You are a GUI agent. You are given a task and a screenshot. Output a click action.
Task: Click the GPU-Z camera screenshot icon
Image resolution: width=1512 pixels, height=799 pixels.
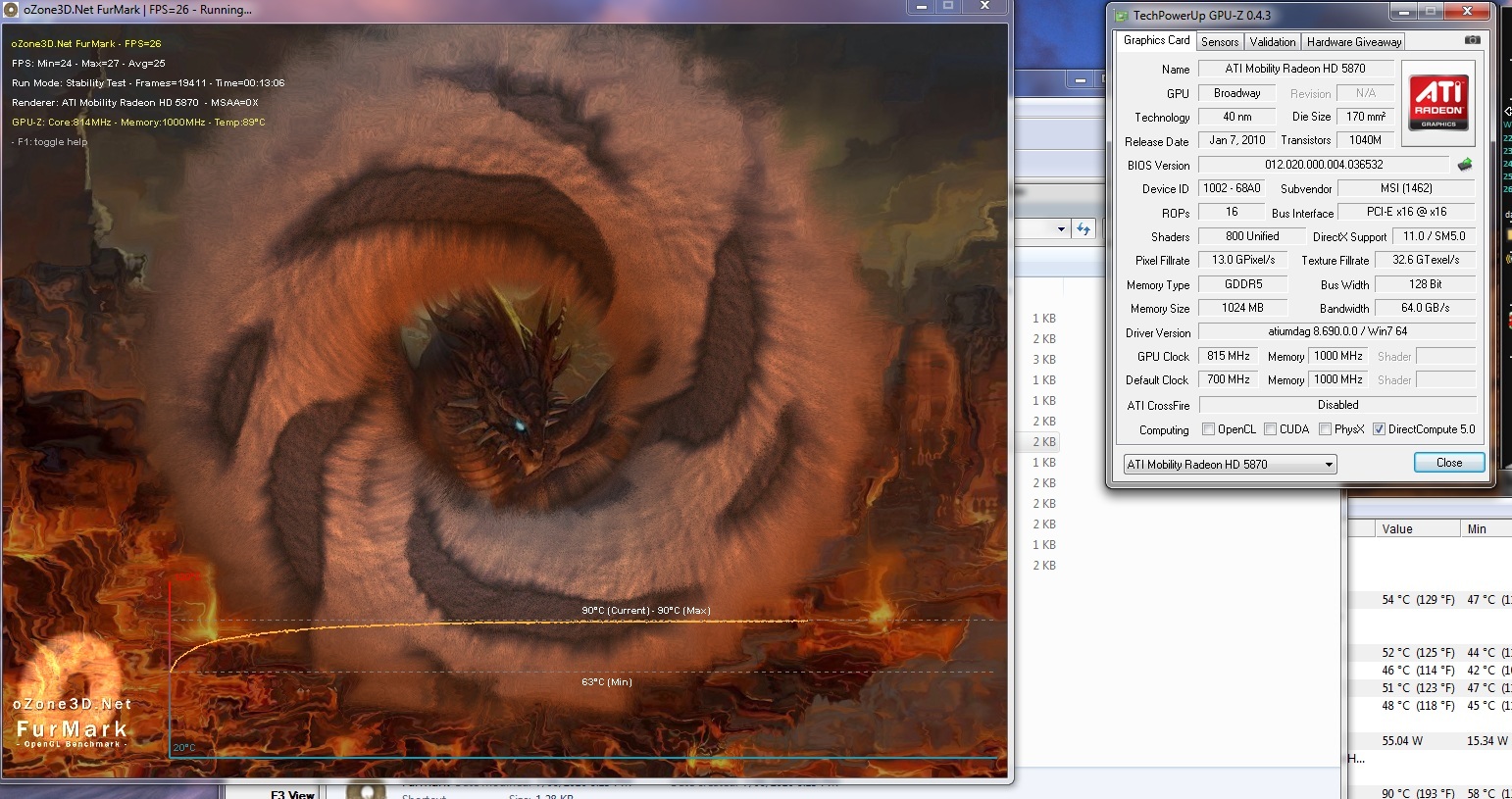(1472, 40)
